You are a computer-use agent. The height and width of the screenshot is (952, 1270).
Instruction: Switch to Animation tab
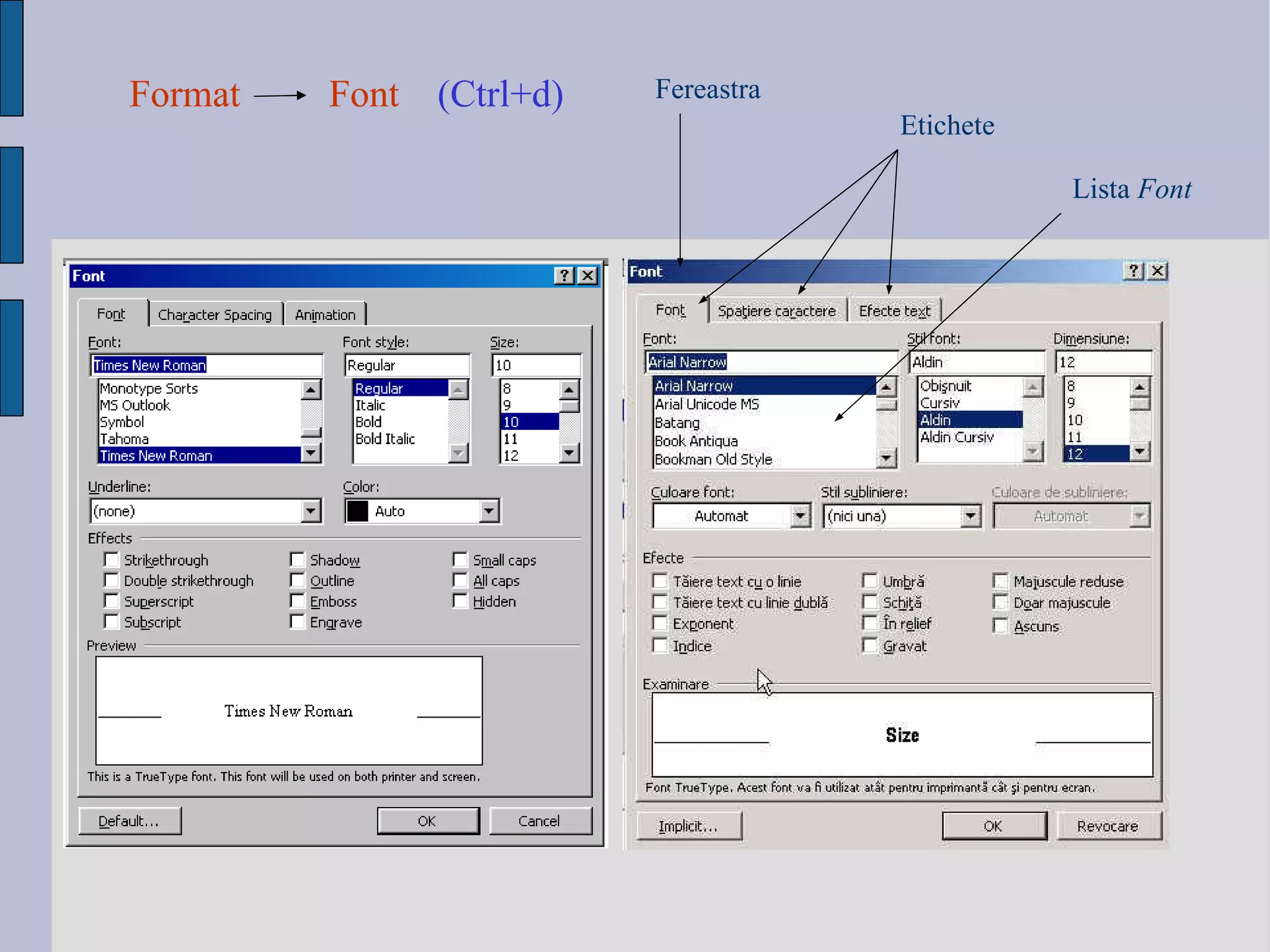coord(325,314)
